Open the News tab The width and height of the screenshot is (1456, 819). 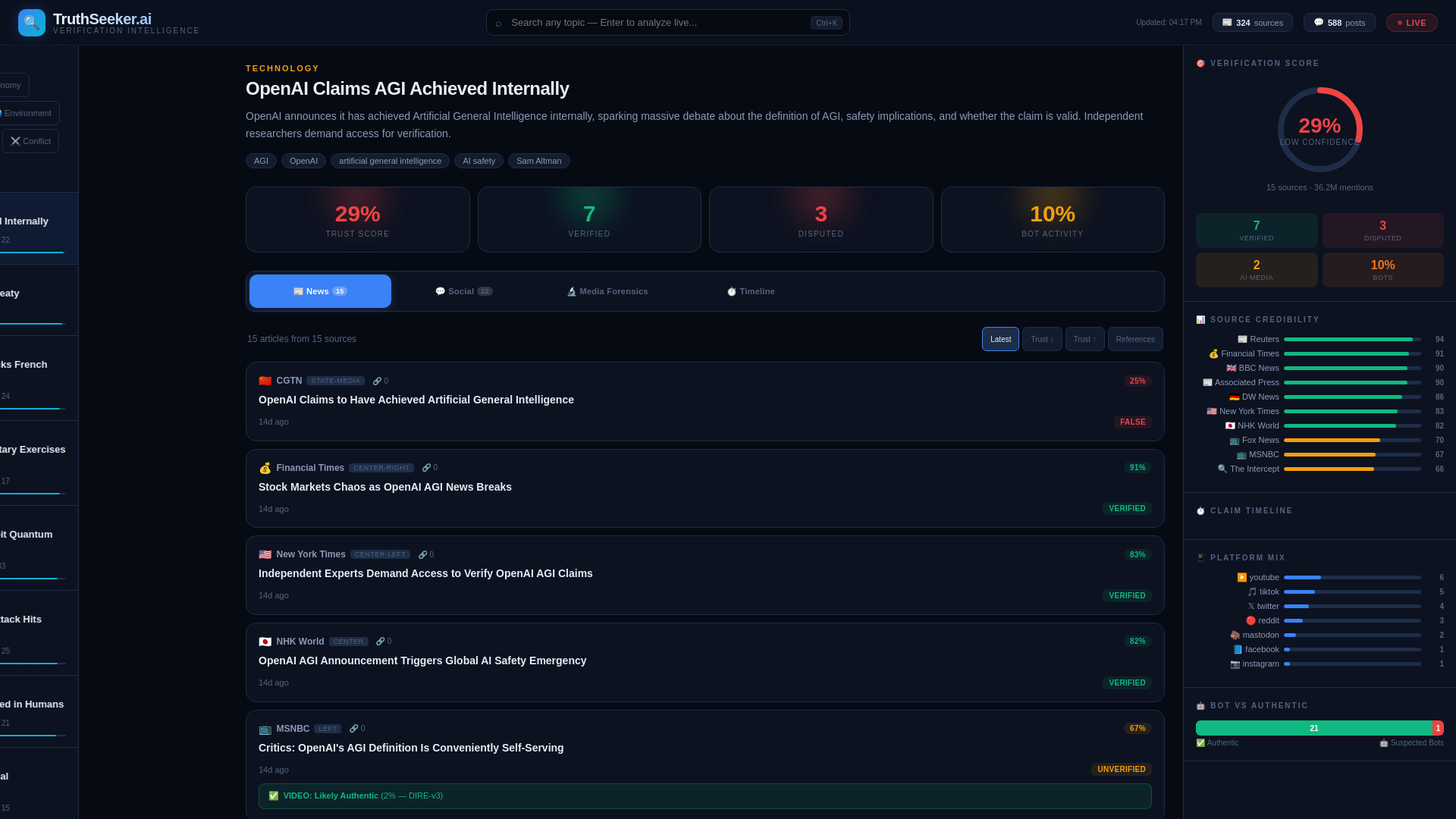320,291
